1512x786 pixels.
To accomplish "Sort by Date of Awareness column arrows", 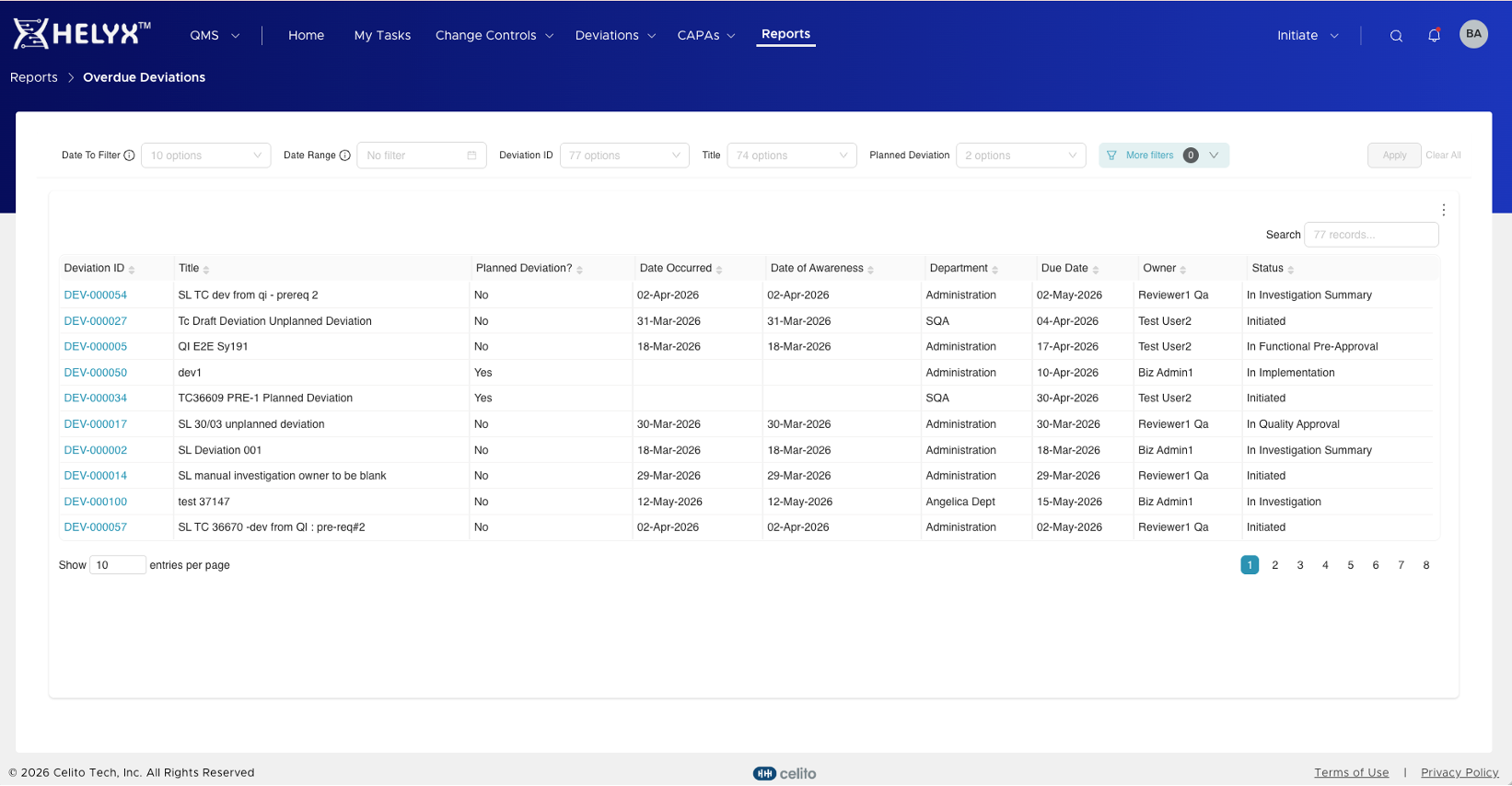I will 870,270.
